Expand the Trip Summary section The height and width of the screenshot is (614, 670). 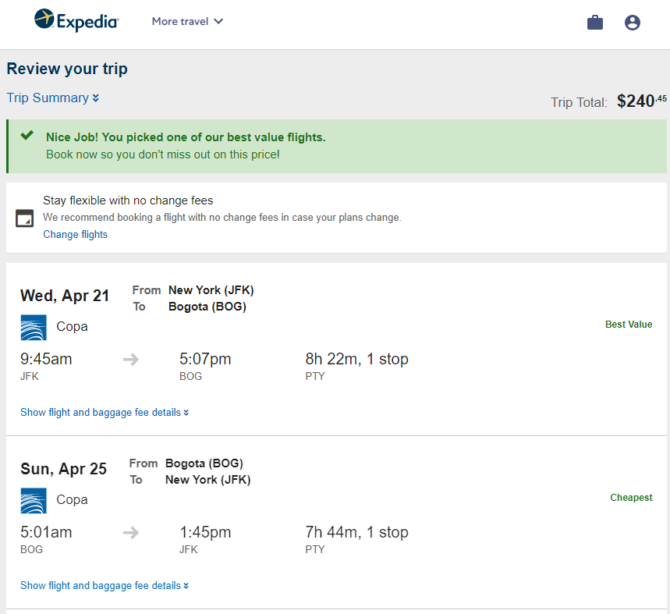(53, 98)
